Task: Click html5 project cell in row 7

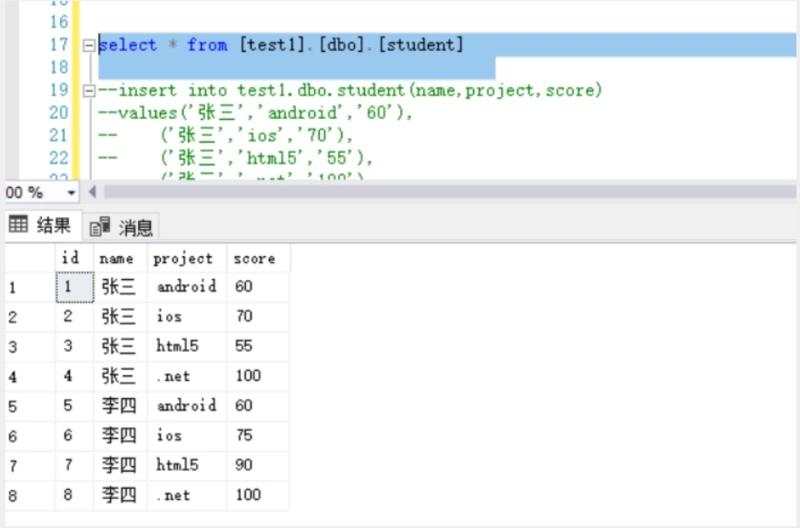Action: click(x=187, y=465)
